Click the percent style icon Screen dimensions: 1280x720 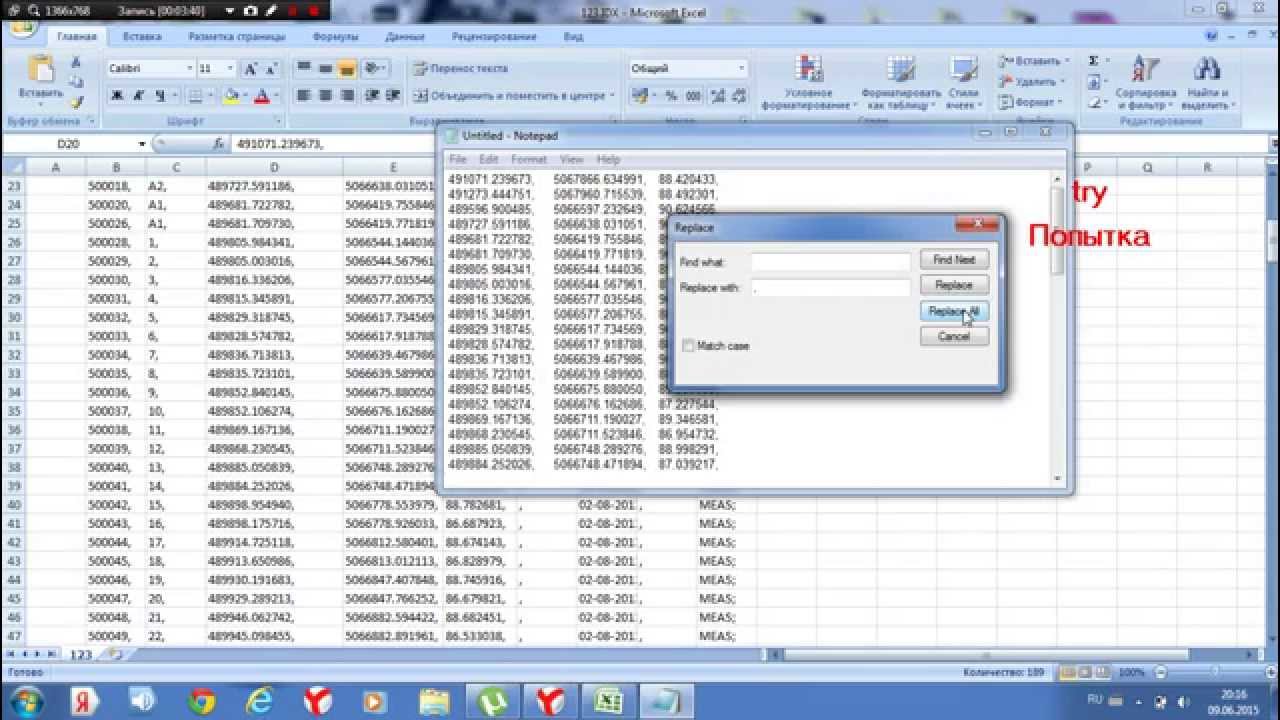[x=671, y=96]
